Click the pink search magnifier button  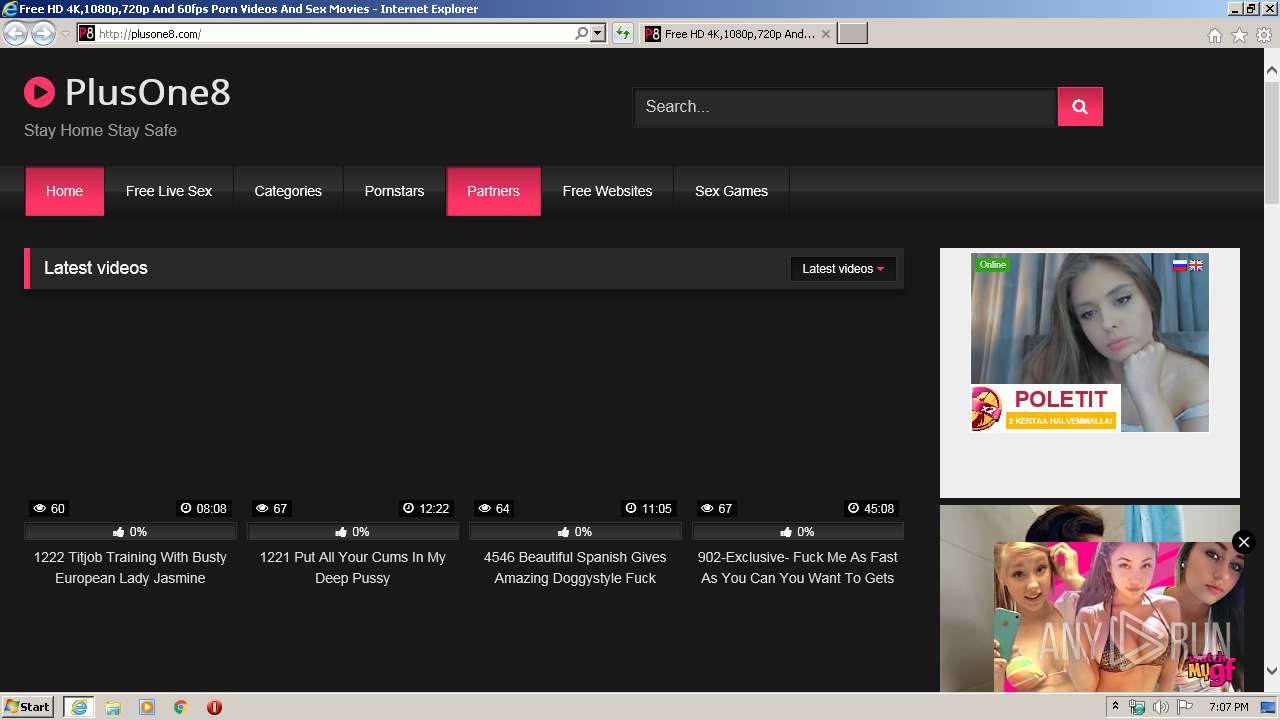[x=1080, y=107]
